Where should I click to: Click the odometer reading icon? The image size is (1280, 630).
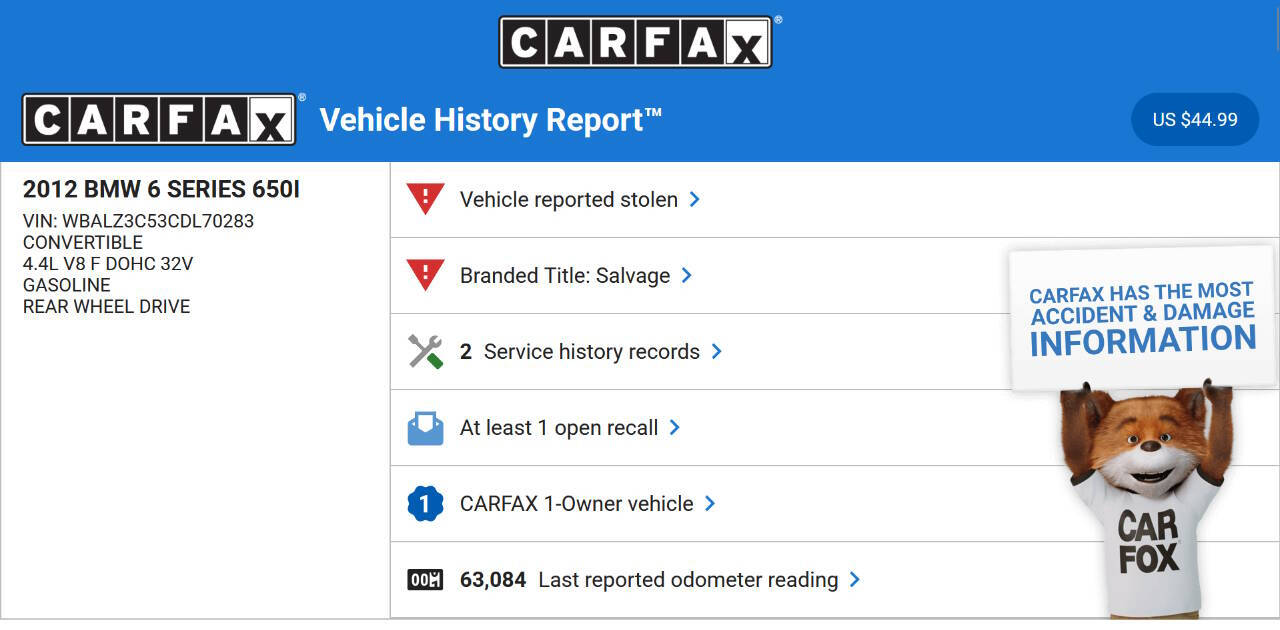(x=425, y=580)
